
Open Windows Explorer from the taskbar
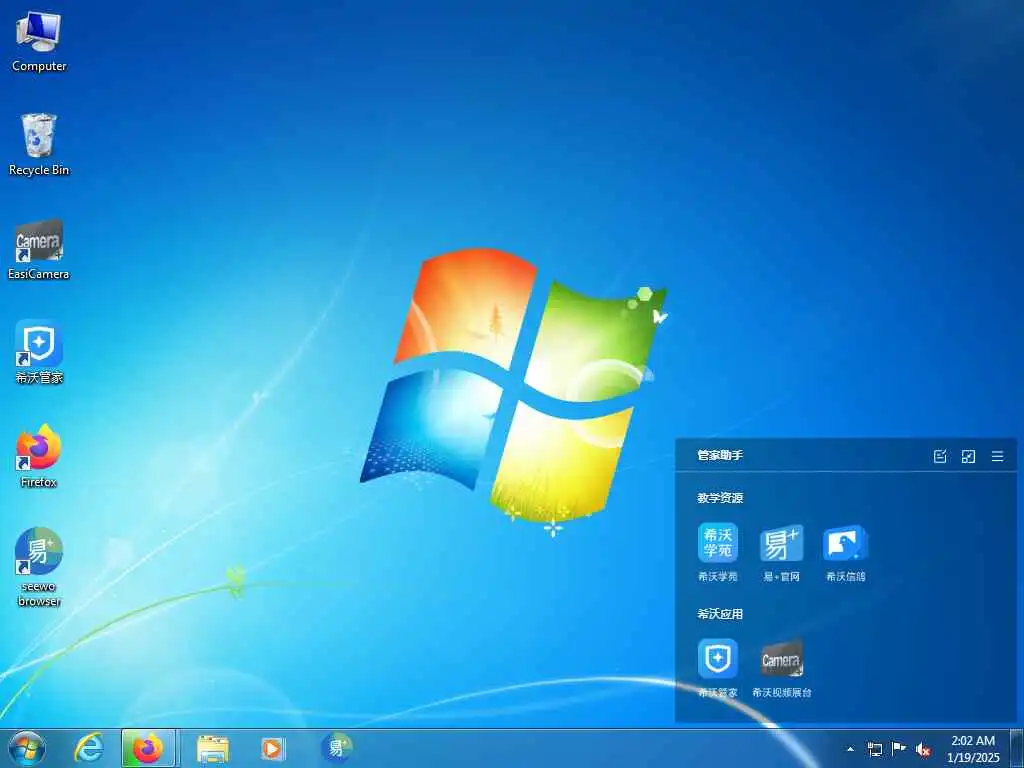point(212,748)
